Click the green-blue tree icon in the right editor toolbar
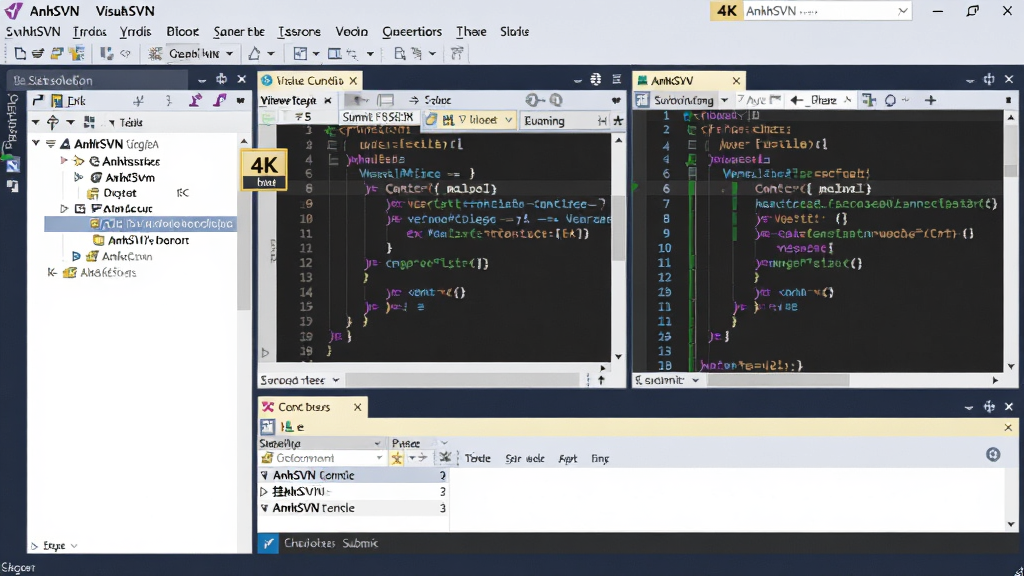 coord(869,100)
